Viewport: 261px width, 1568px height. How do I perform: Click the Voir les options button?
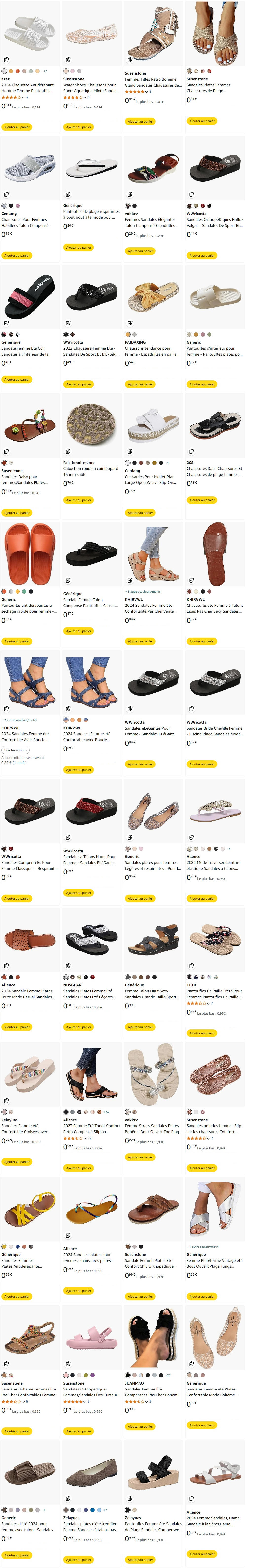(x=16, y=750)
